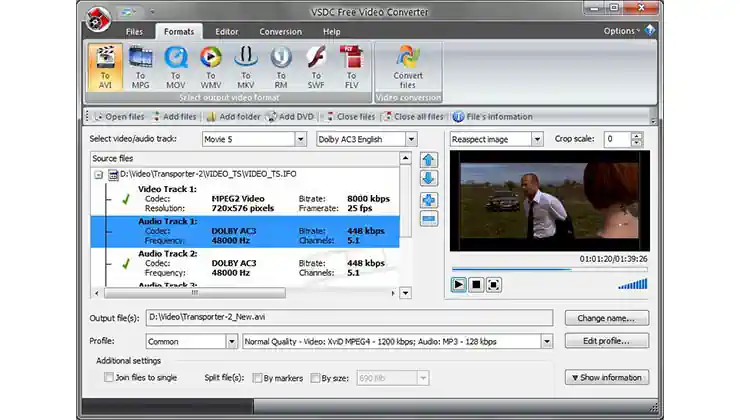This screenshot has height=420, width=740.
Task: Toggle Split files By markers checkbox
Action: (257, 378)
